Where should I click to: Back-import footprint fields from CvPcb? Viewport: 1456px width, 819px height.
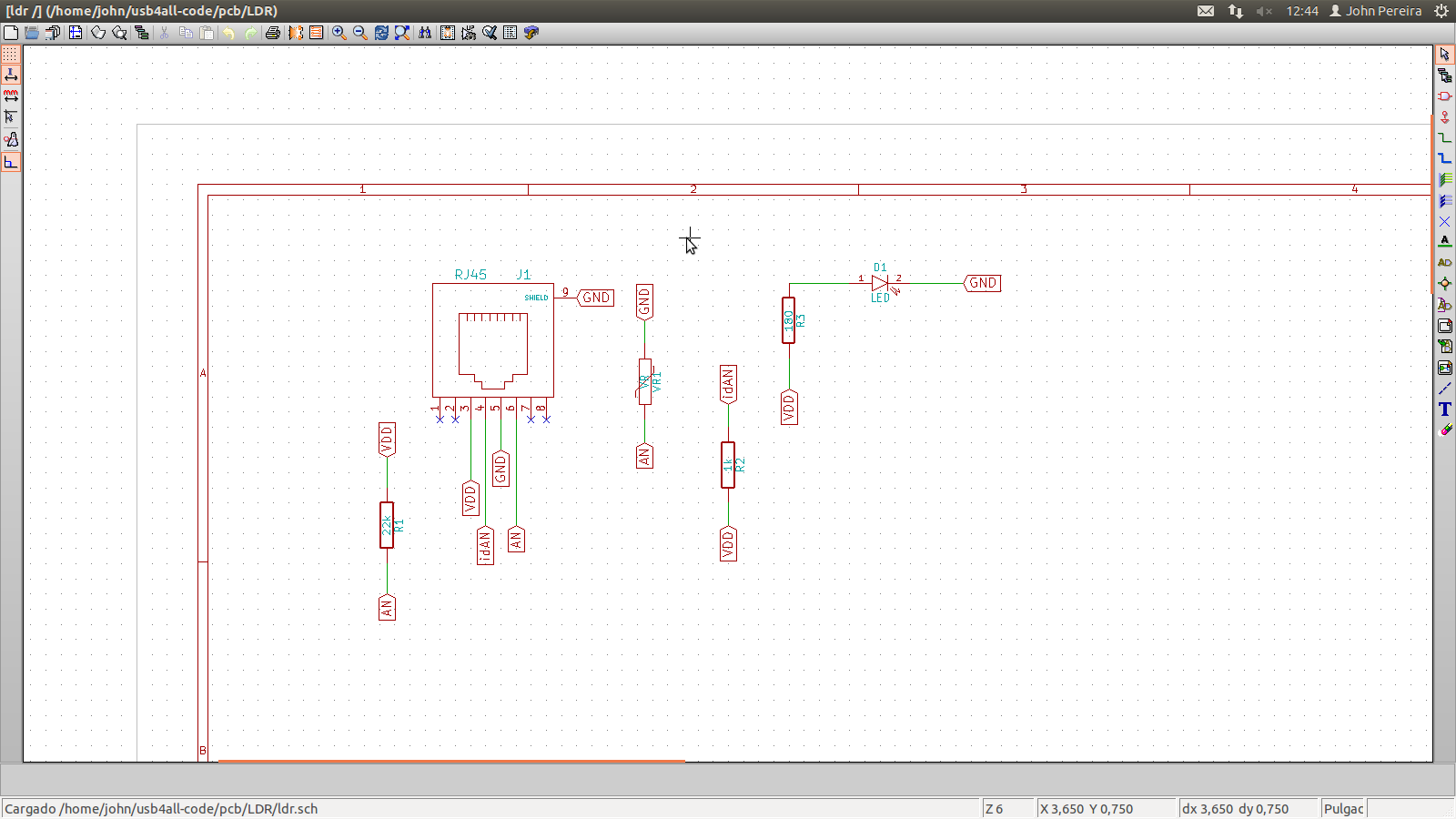pyautogui.click(x=531, y=33)
